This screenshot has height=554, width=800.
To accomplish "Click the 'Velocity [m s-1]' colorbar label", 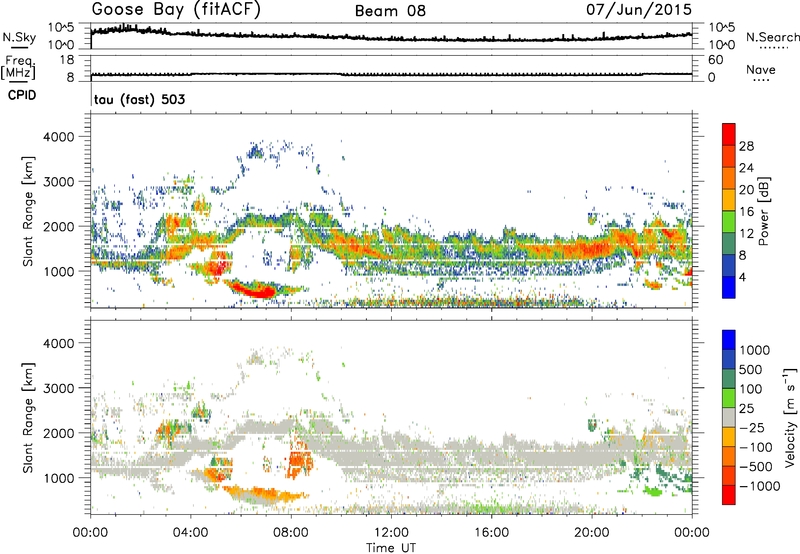I will 790,417.
